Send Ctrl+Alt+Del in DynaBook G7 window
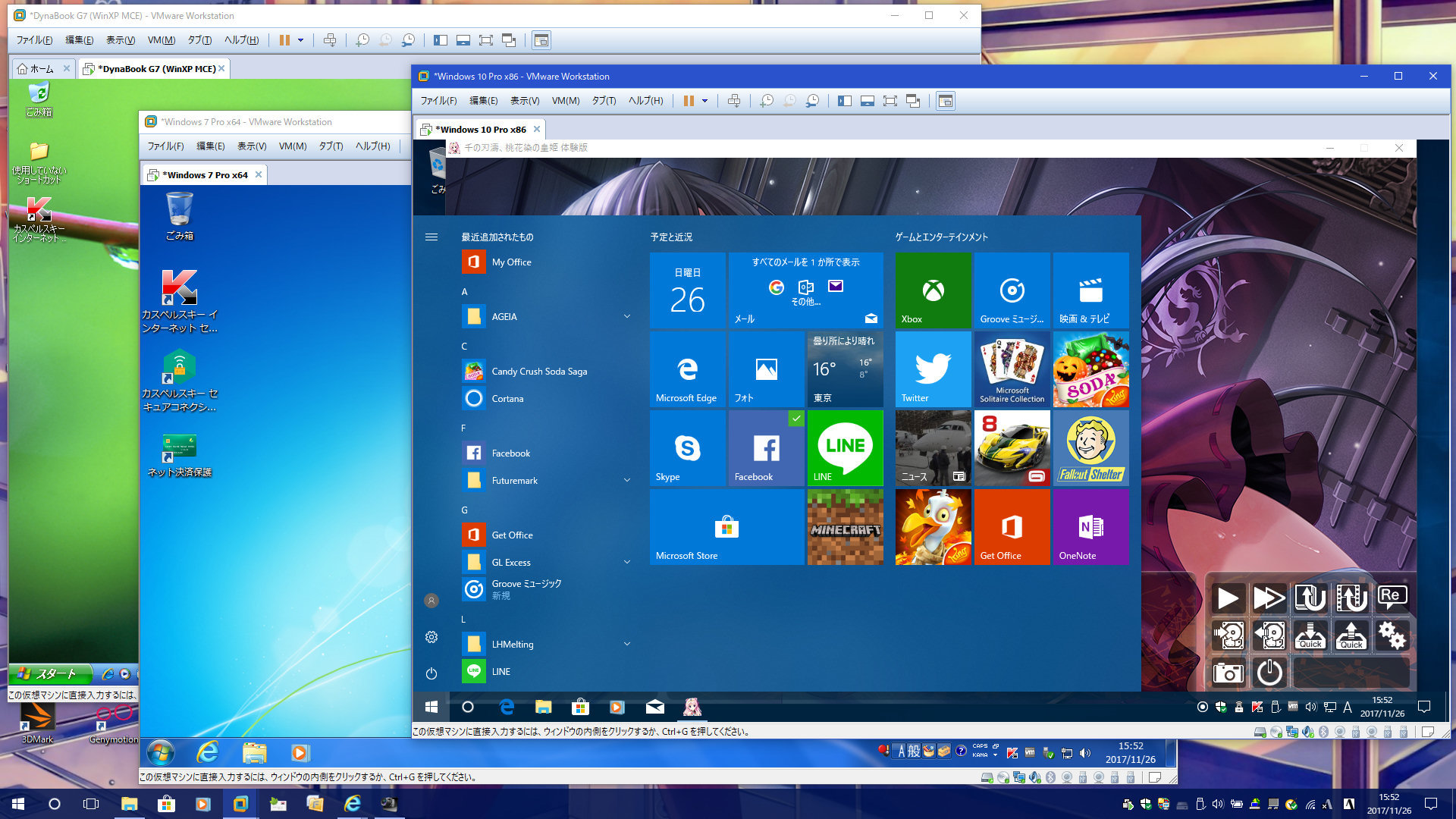This screenshot has width=1456, height=819. point(329,40)
